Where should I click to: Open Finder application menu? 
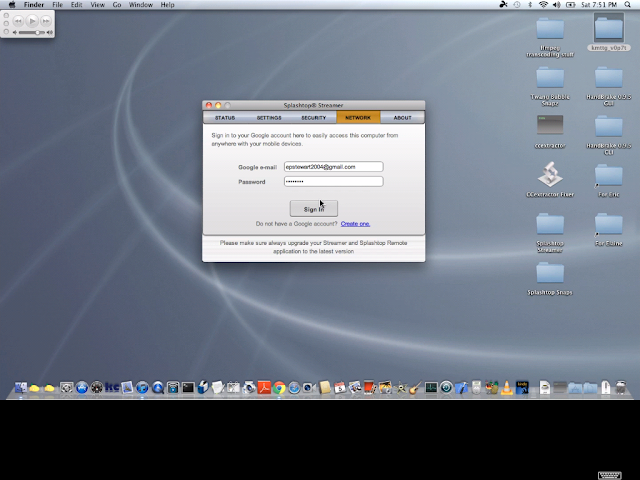(x=33, y=5)
